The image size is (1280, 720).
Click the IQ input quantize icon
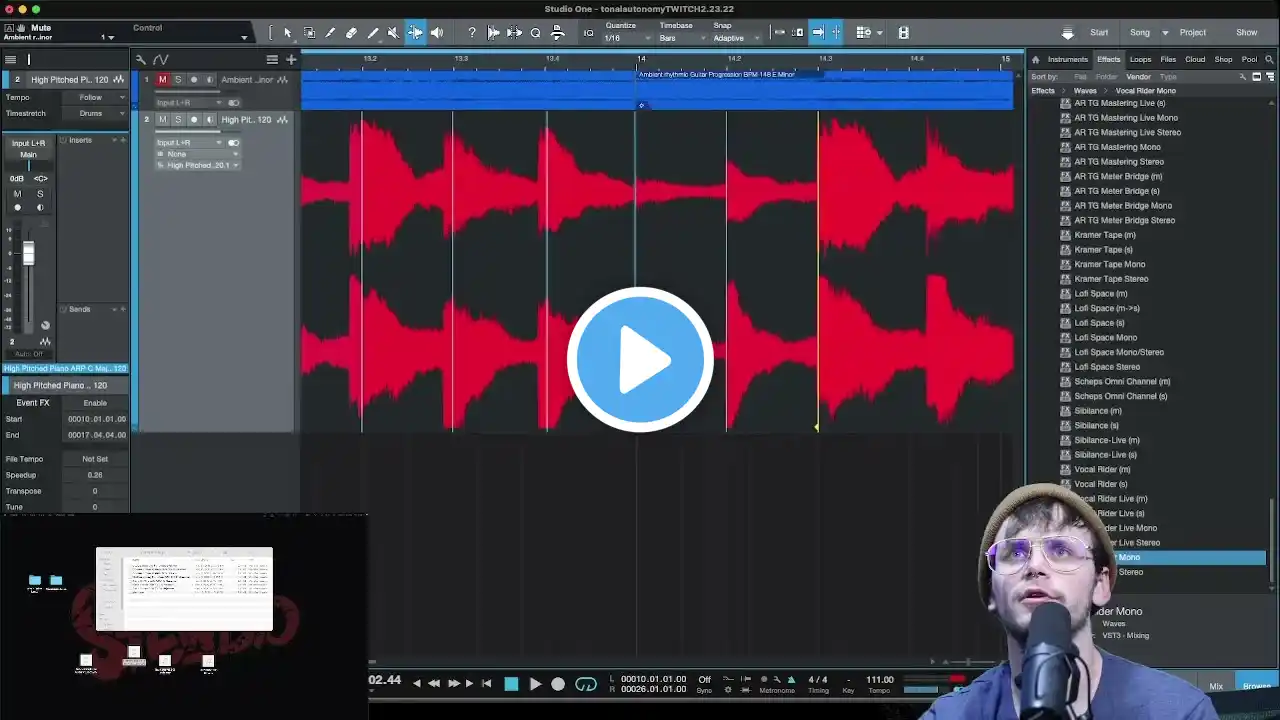click(x=588, y=33)
